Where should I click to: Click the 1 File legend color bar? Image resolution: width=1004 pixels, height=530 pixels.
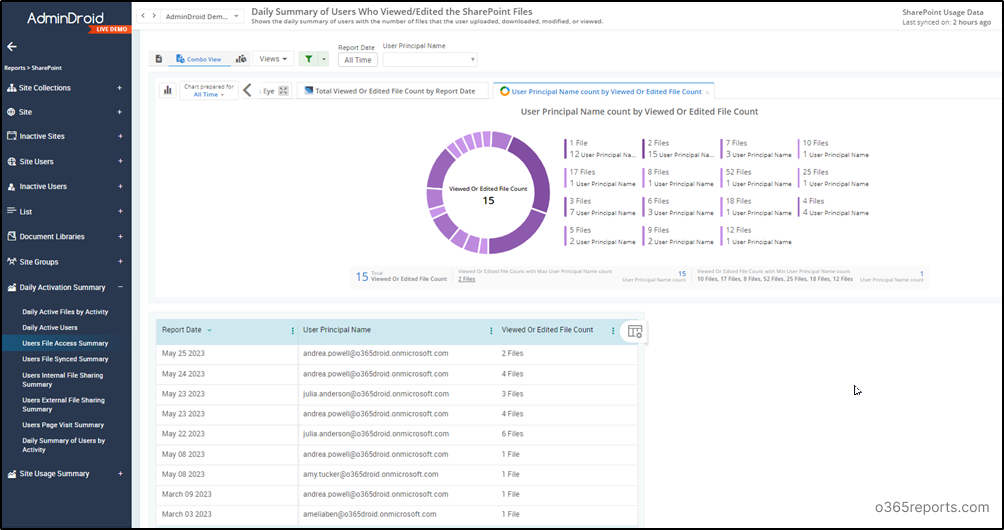point(565,149)
